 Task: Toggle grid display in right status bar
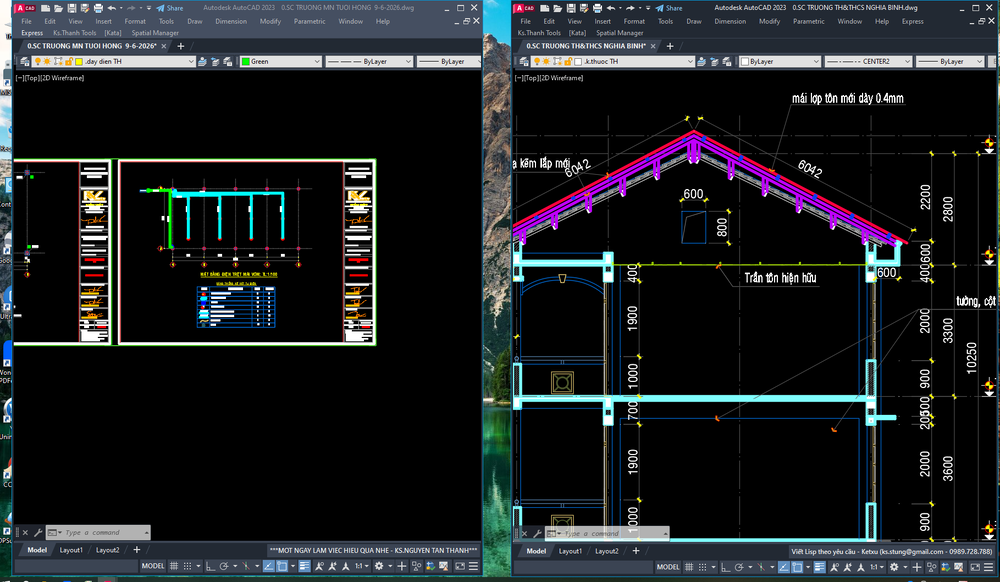tap(689, 567)
